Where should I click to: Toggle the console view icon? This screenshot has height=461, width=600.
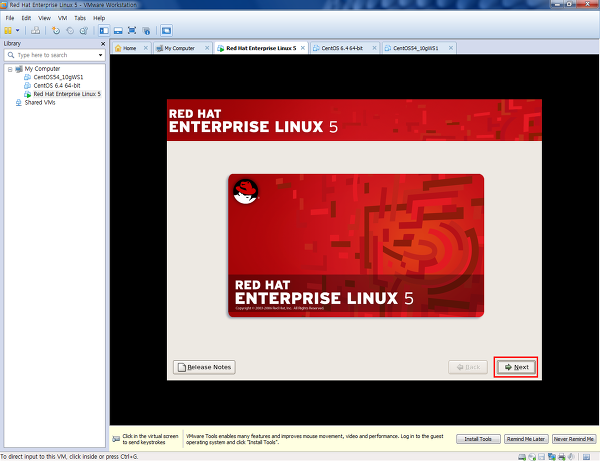(166, 31)
